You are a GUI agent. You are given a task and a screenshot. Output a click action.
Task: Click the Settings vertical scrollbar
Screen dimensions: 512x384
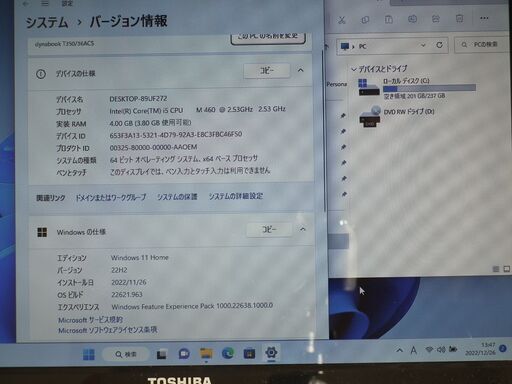pos(323,130)
